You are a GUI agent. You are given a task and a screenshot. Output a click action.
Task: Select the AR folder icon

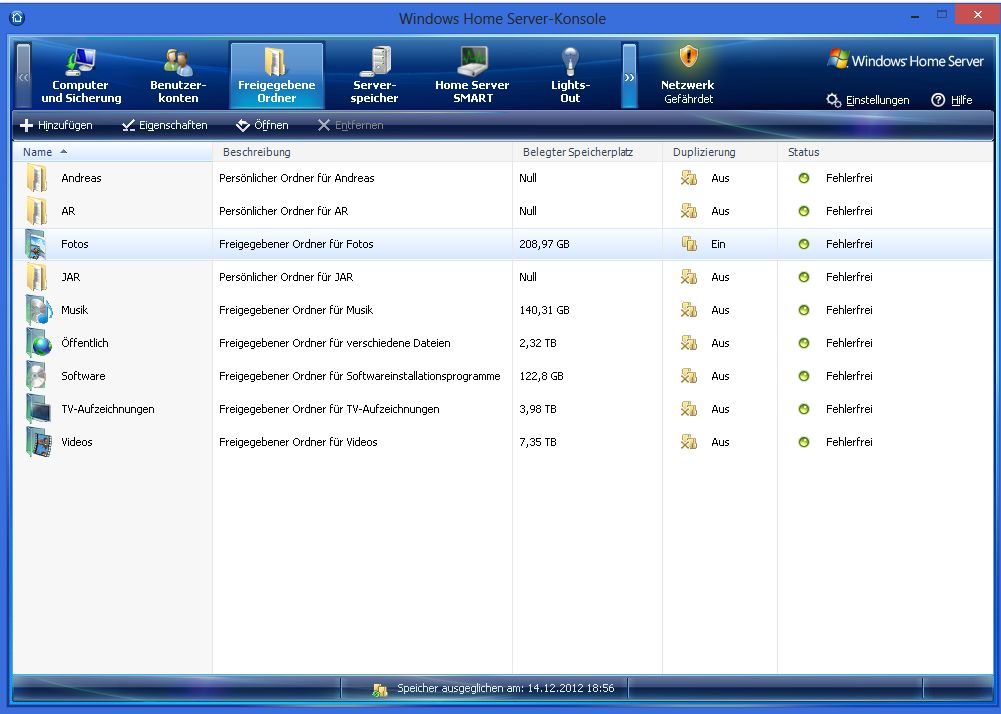37,211
